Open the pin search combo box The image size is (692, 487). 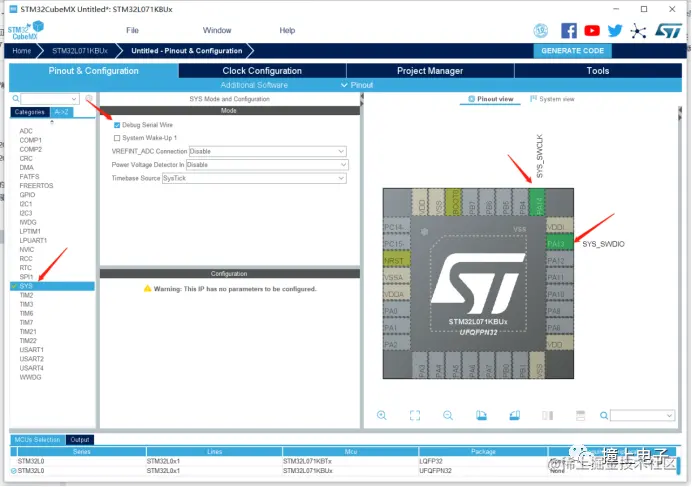click(x=643, y=415)
